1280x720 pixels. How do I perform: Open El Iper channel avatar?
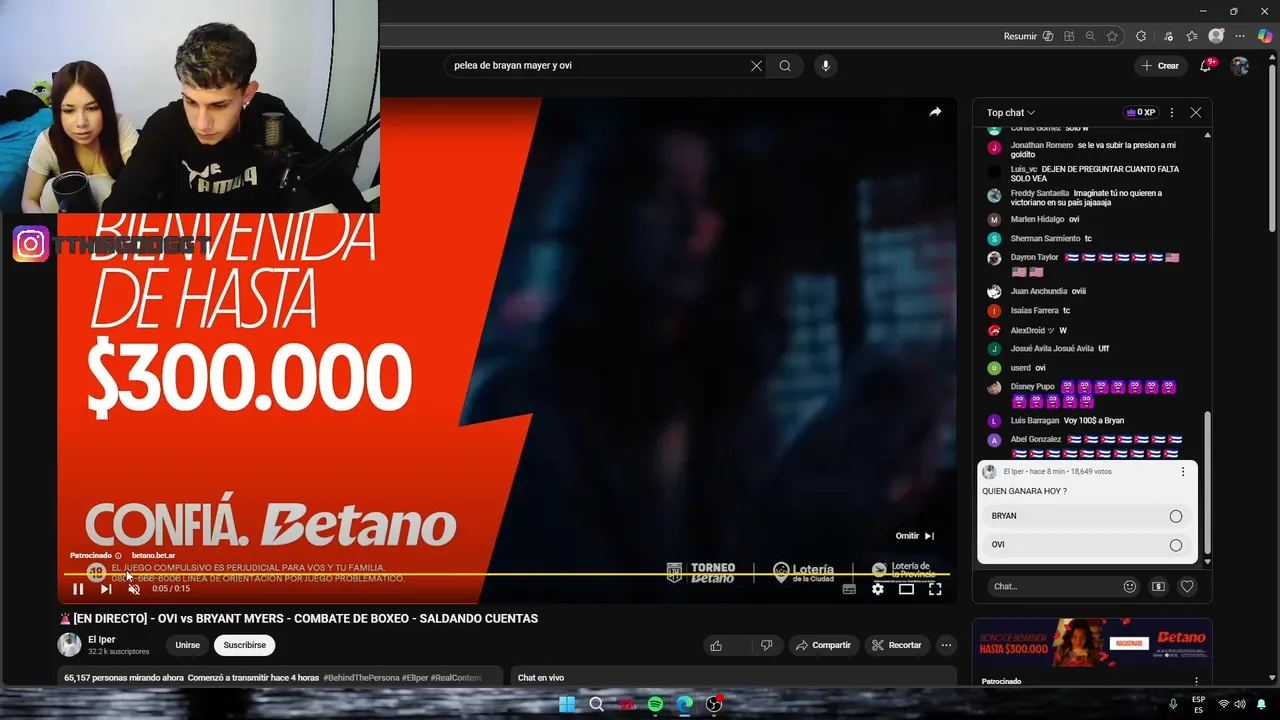(69, 645)
